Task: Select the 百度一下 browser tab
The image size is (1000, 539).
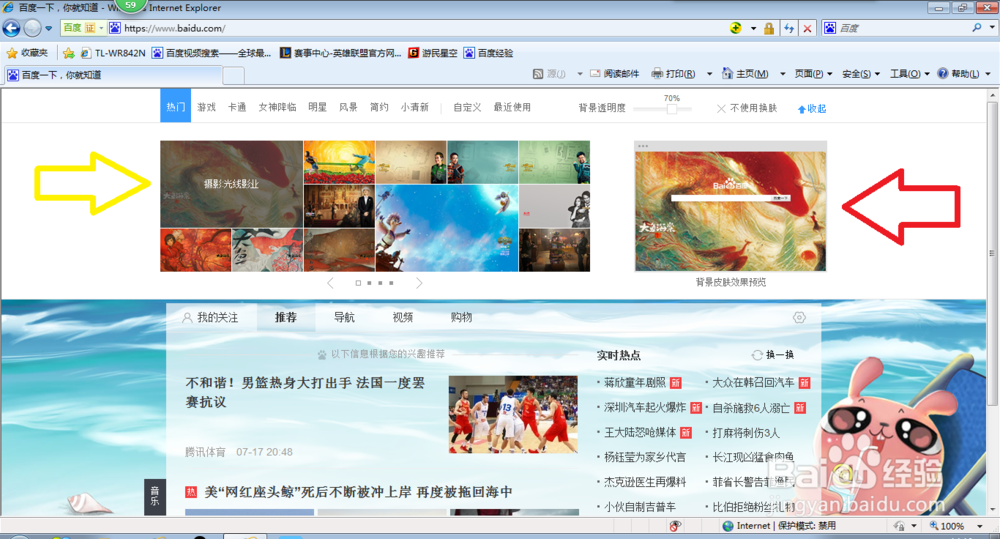Action: [114, 75]
